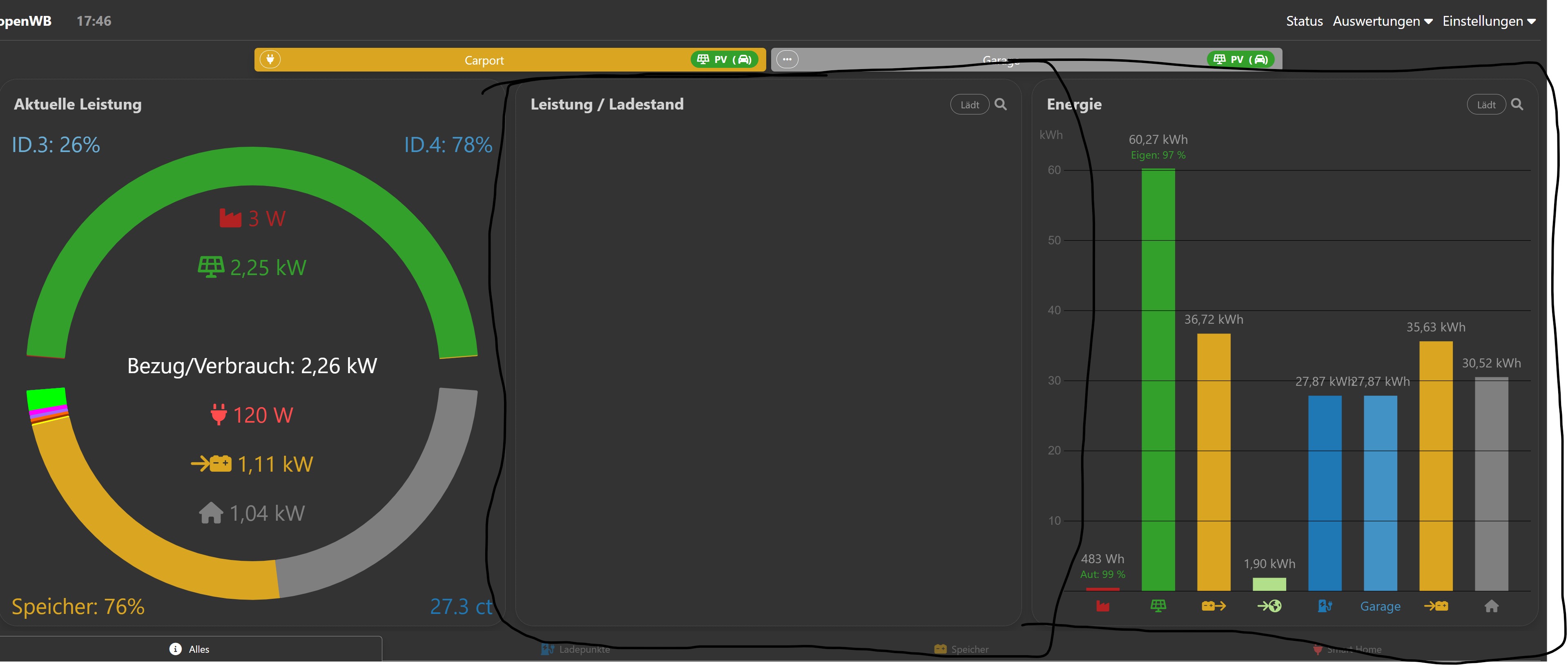This screenshot has height=665, width=1568.
Task: Click the Garage label under light blue bar
Action: tap(1380, 607)
